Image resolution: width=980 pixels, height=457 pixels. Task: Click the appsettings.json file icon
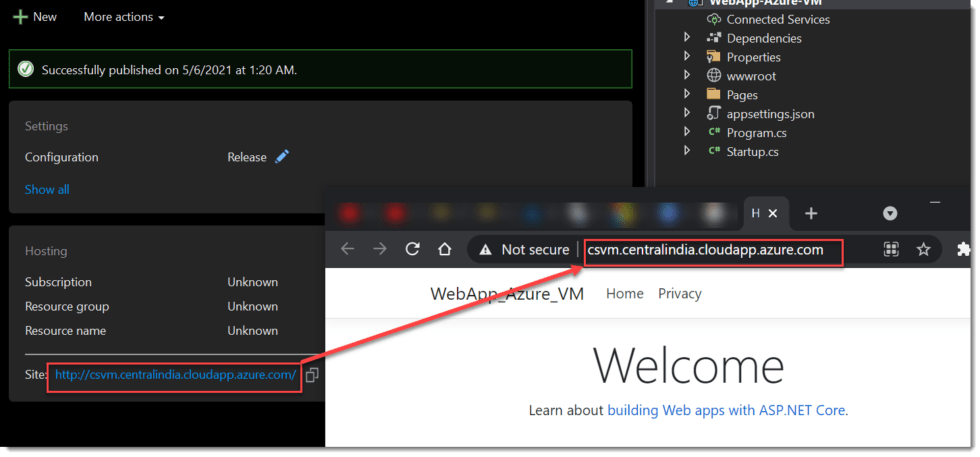coord(714,113)
